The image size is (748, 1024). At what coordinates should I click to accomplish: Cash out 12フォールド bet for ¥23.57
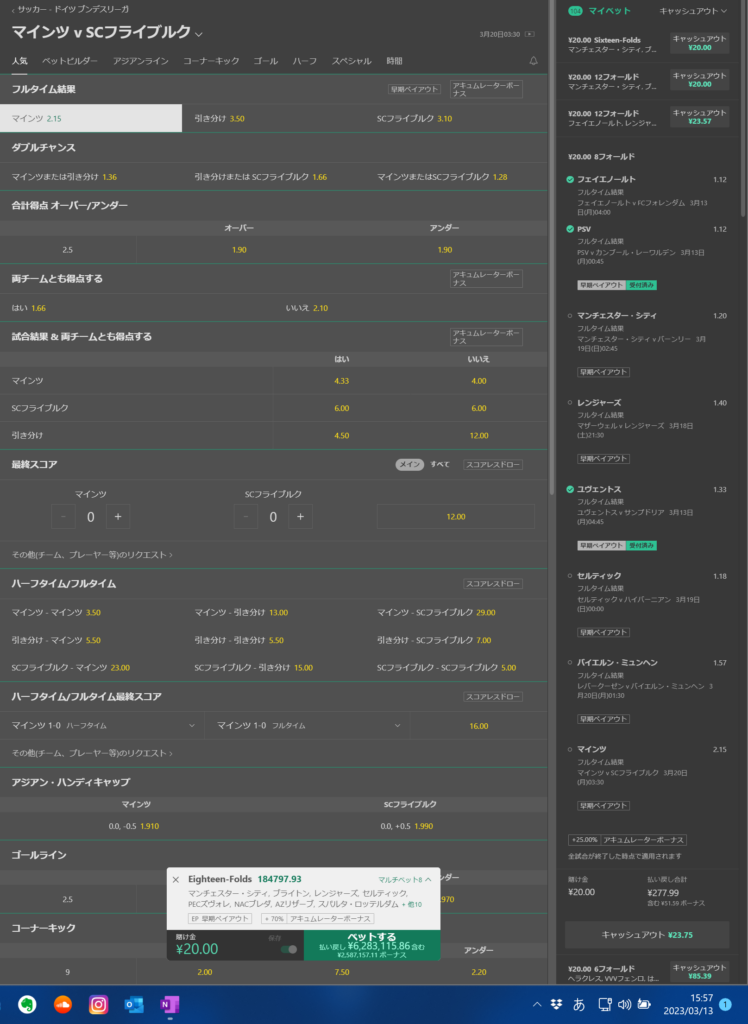point(699,117)
